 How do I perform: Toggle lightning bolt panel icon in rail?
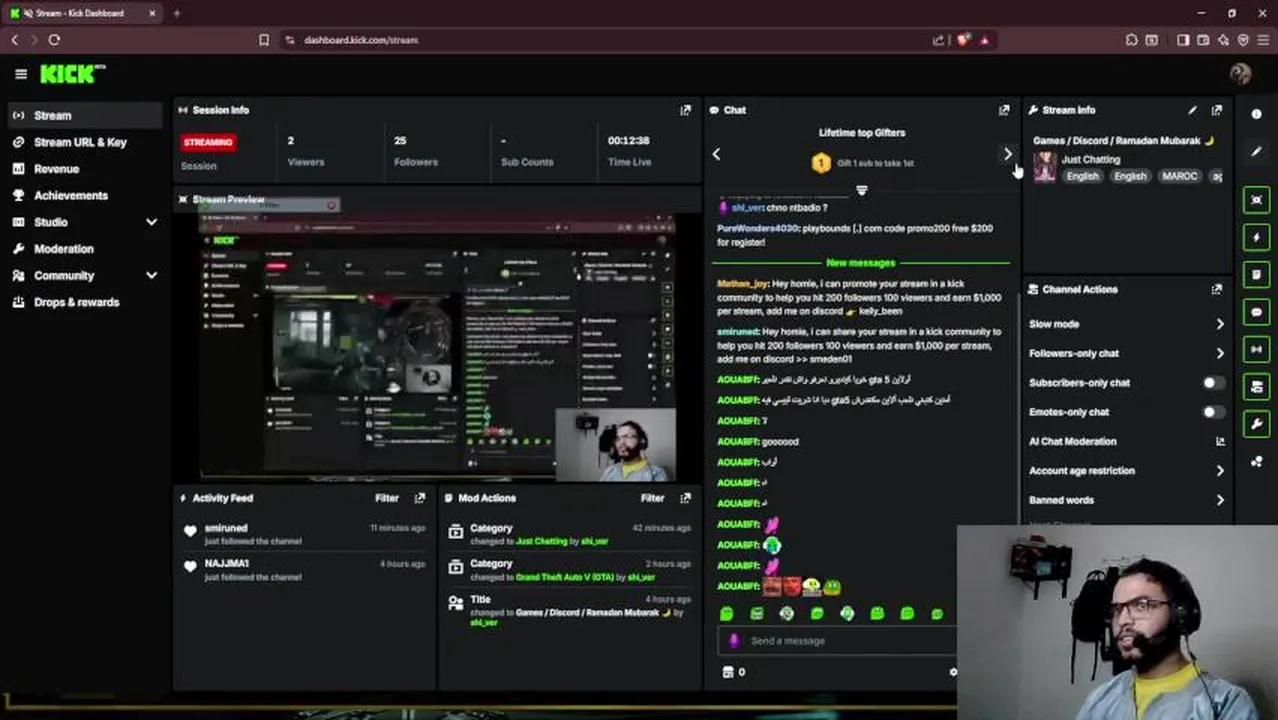point(1257,237)
